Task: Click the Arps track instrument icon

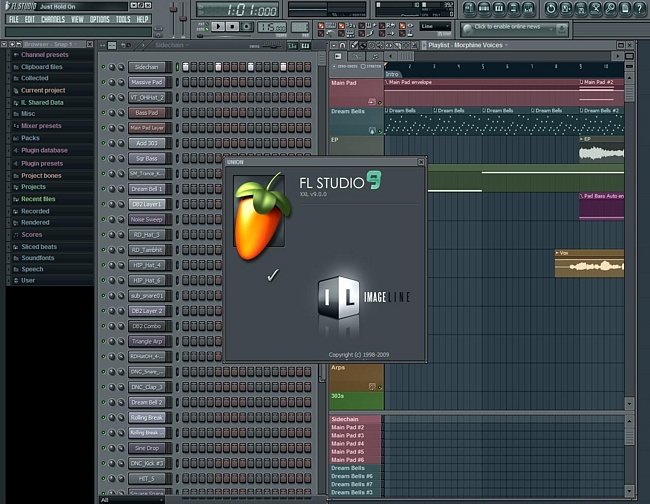Action: point(372,386)
